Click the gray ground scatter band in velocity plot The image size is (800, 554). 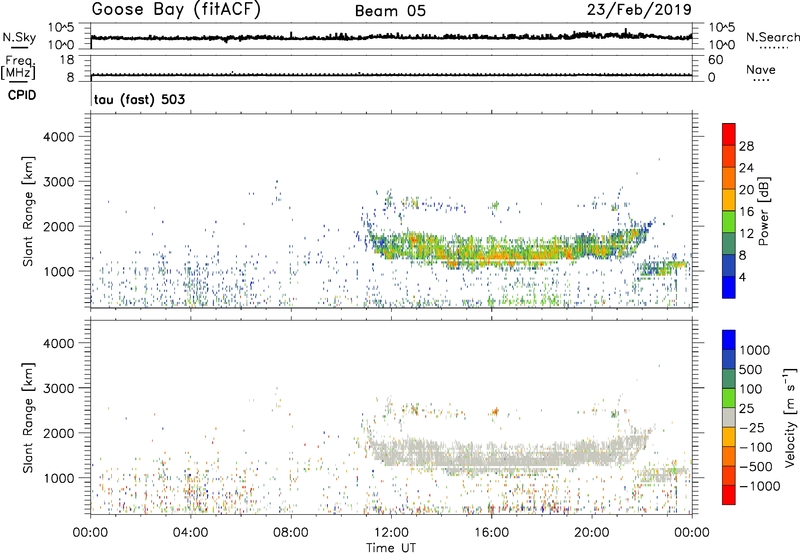[510, 454]
